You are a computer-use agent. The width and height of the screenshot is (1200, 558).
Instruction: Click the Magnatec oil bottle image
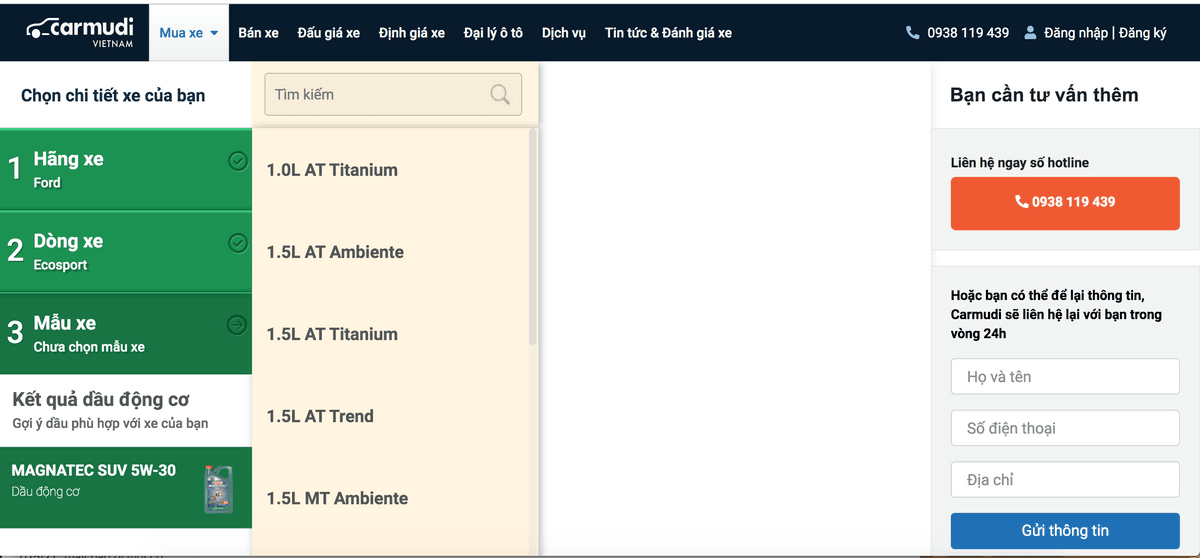(218, 488)
